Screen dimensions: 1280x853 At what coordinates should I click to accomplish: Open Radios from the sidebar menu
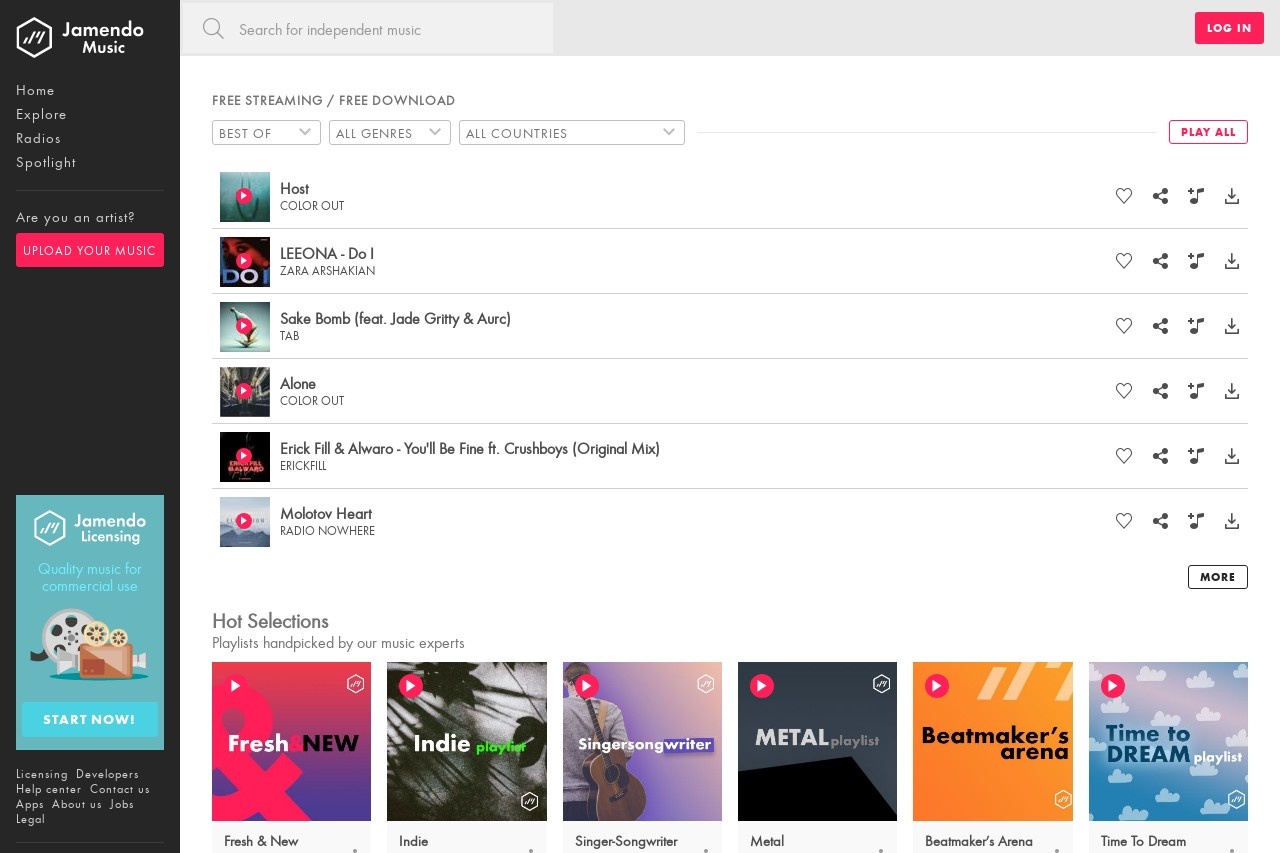(38, 138)
